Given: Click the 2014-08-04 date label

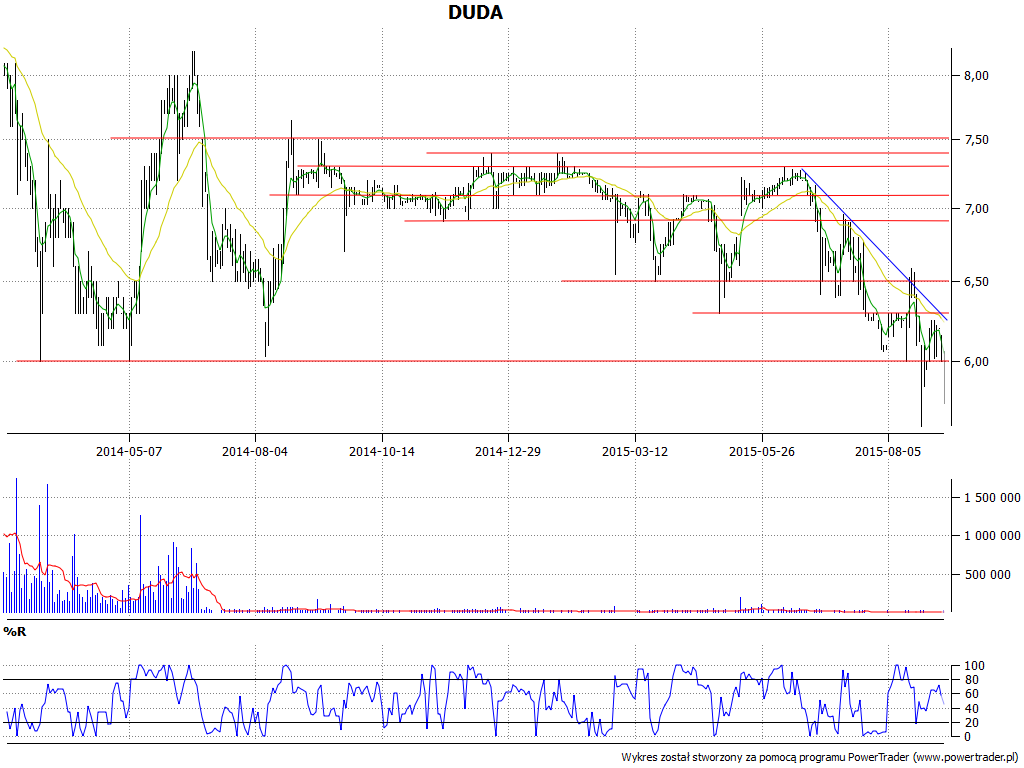Looking at the screenshot, I should 255,451.
